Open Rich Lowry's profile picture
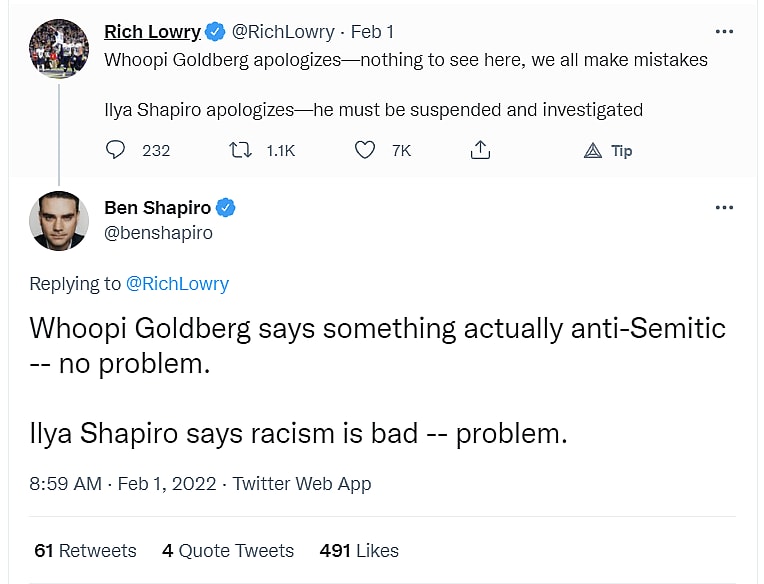Image resolution: width=764 pixels, height=584 pixels. (59, 48)
